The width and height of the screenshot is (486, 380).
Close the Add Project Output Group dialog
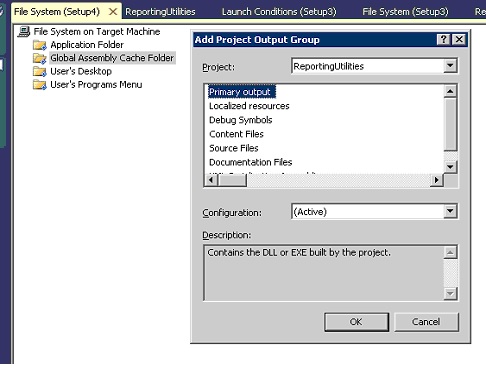pyautogui.click(x=459, y=40)
